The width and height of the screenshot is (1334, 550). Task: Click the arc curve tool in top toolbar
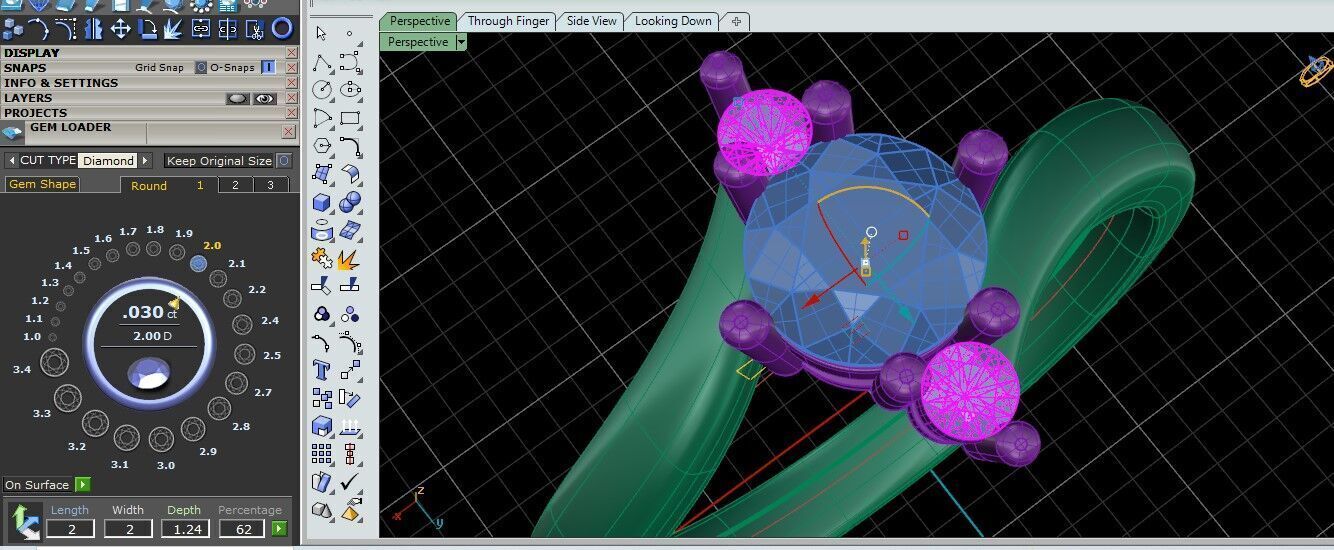(x=38, y=29)
